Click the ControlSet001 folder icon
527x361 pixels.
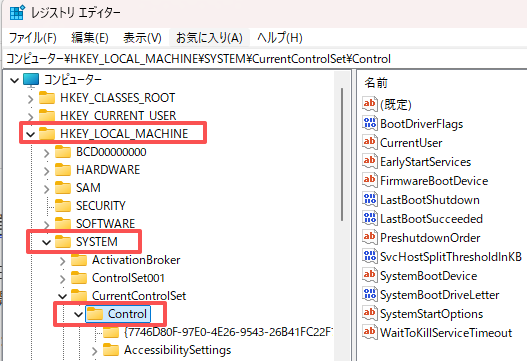coord(79,278)
